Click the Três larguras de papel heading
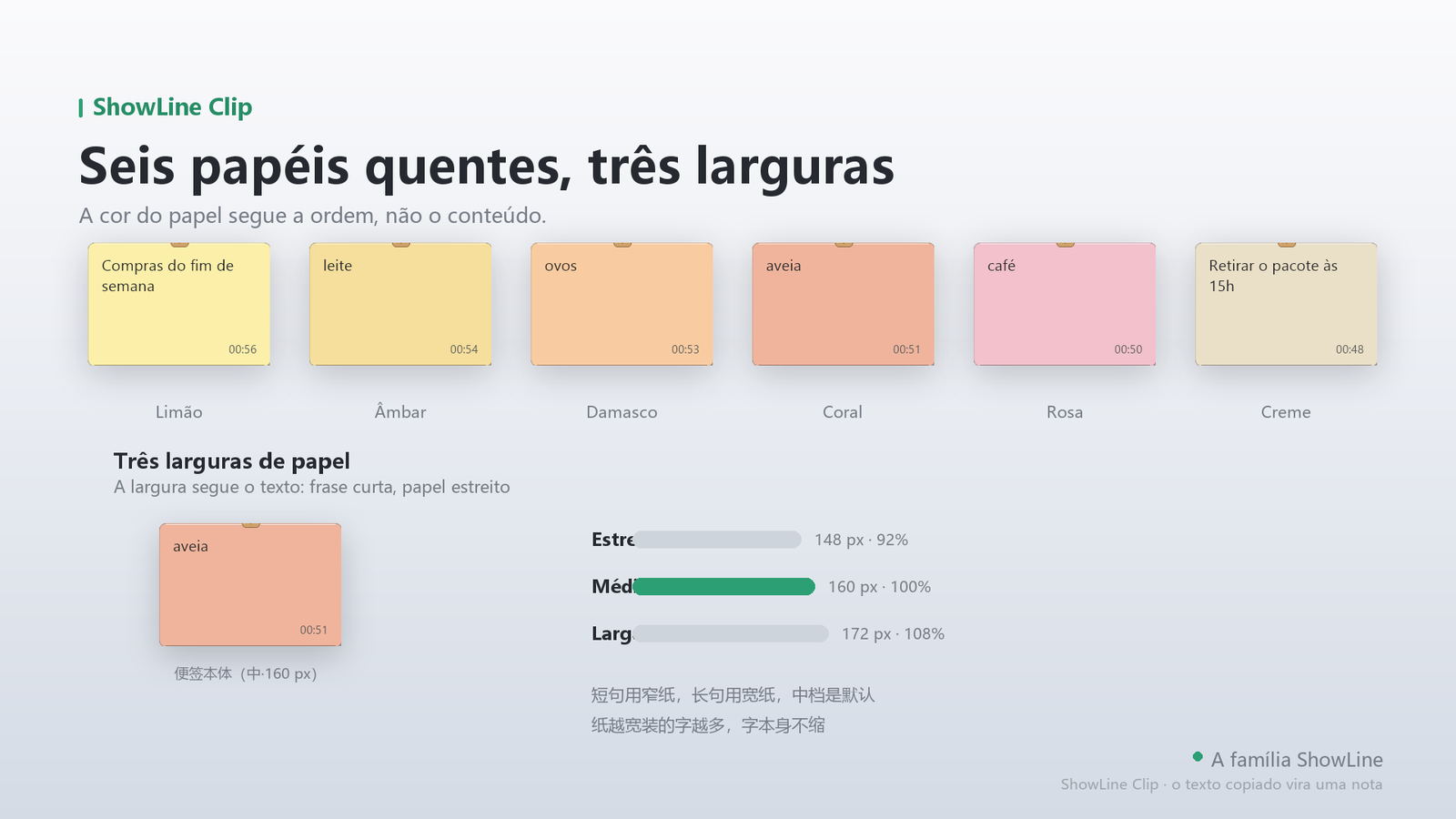 (x=231, y=461)
